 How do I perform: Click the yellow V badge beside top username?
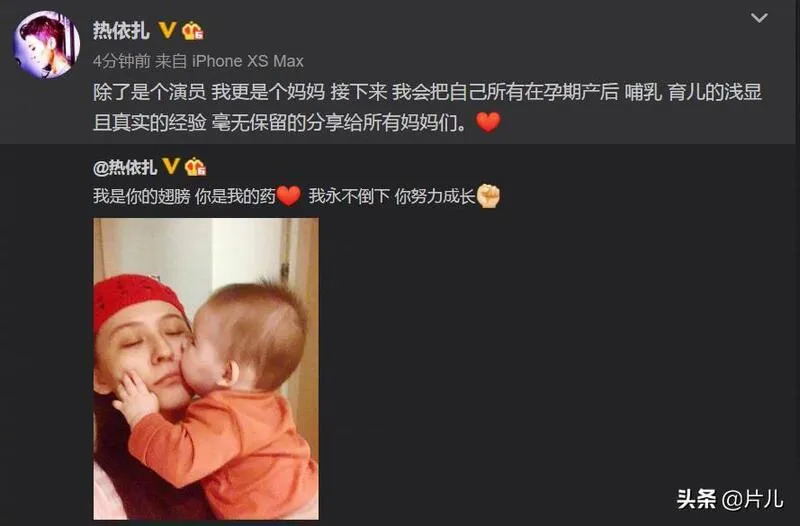click(x=167, y=30)
